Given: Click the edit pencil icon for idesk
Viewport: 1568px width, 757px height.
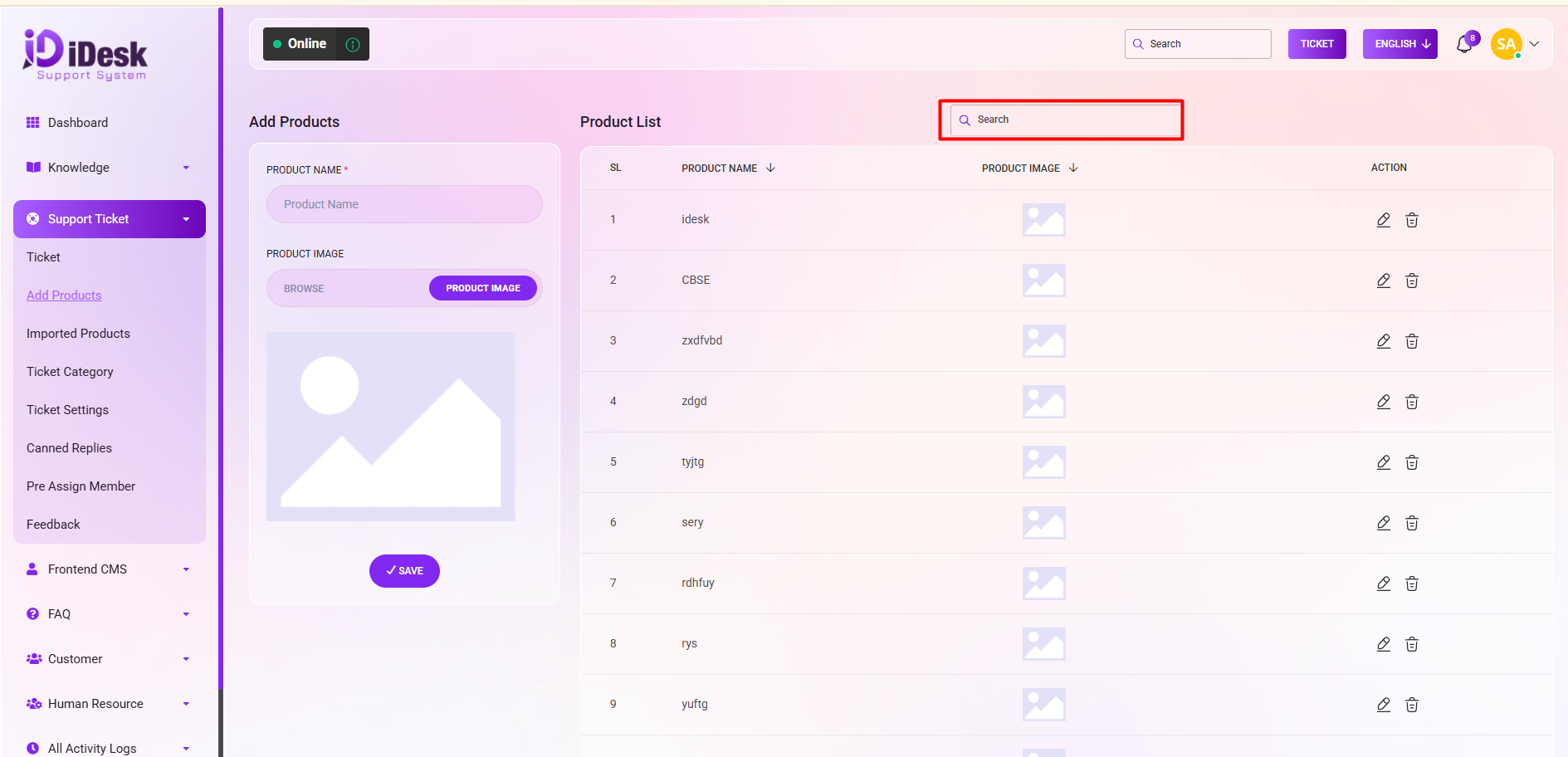Looking at the screenshot, I should pos(1383,220).
